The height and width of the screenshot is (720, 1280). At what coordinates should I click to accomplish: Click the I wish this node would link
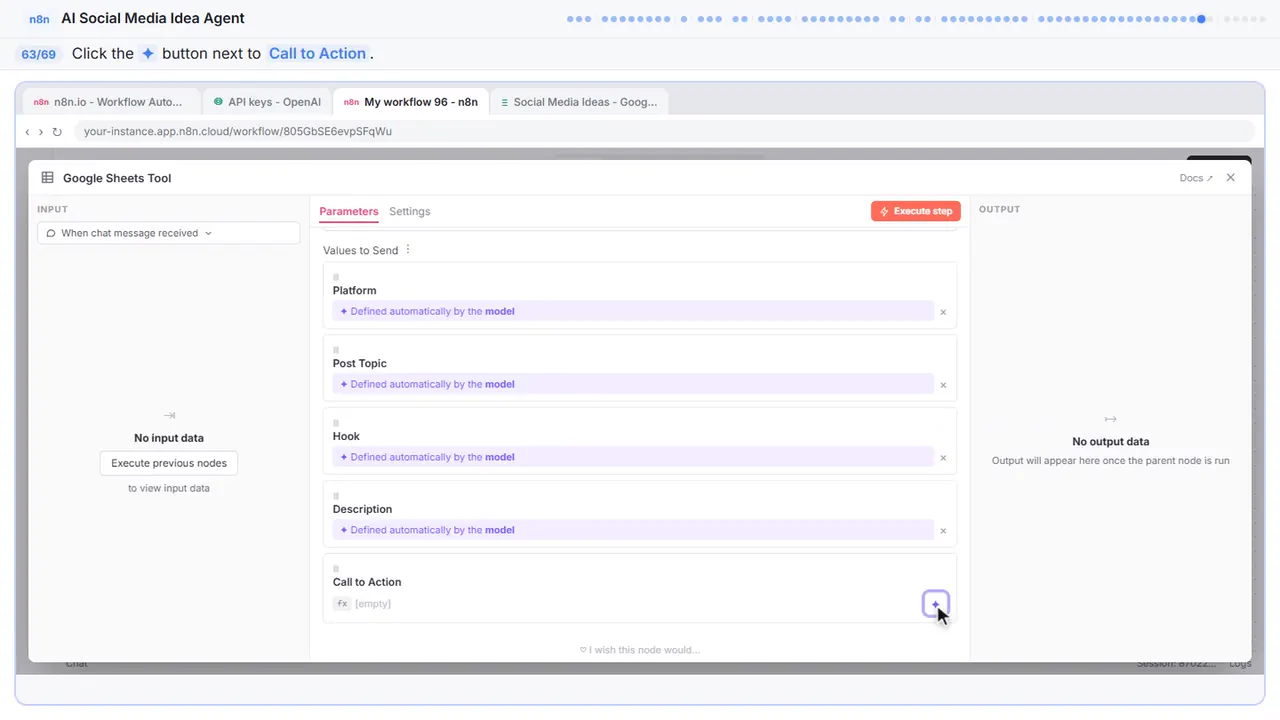pos(640,650)
